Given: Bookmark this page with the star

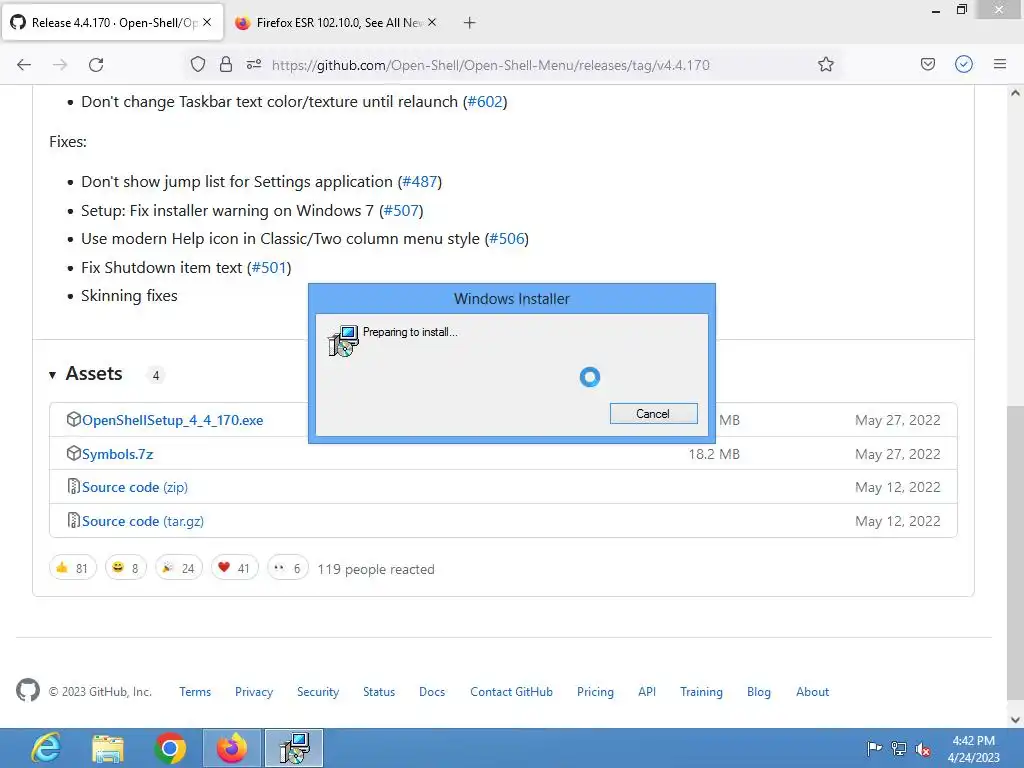Looking at the screenshot, I should click(825, 64).
